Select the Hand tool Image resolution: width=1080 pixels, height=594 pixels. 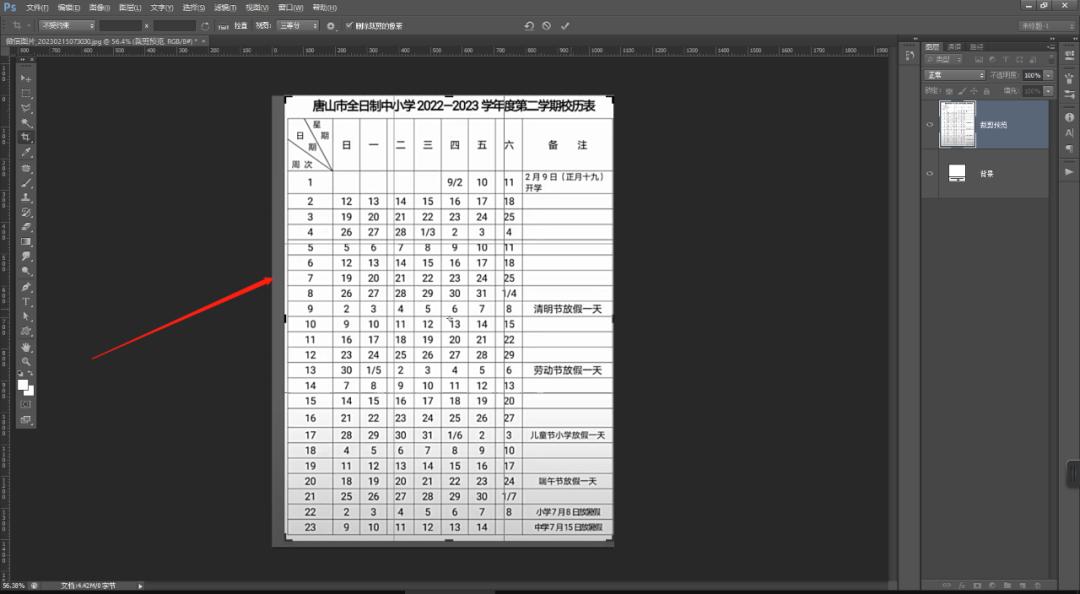[x=26, y=346]
